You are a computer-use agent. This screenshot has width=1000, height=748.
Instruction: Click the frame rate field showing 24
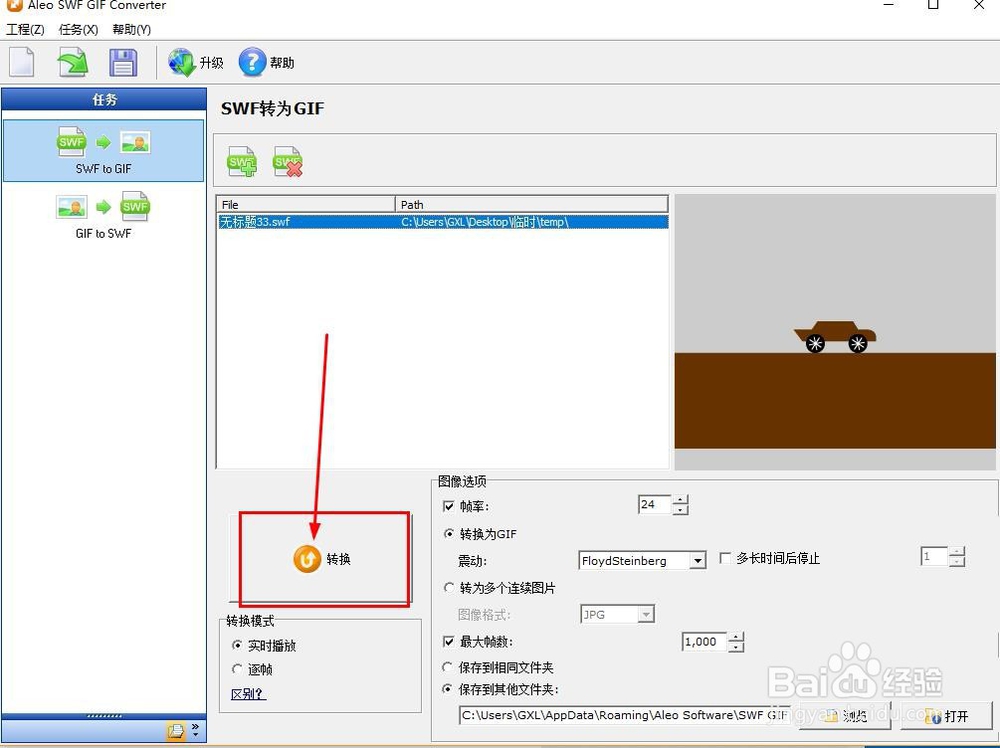point(655,504)
